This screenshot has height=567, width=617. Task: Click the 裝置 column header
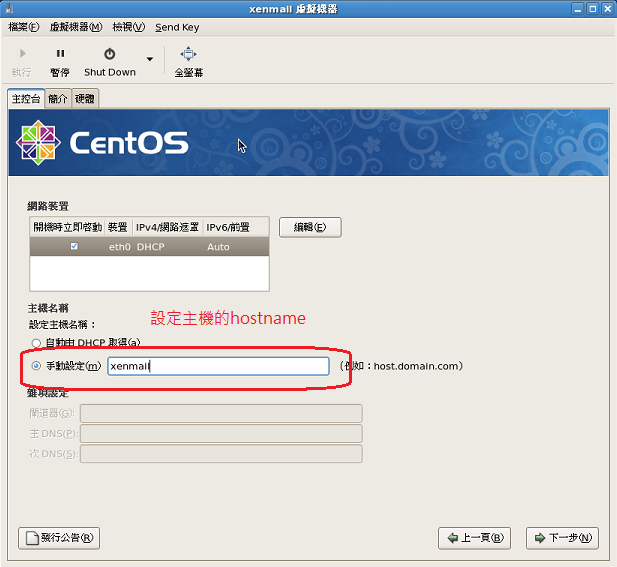[118, 227]
